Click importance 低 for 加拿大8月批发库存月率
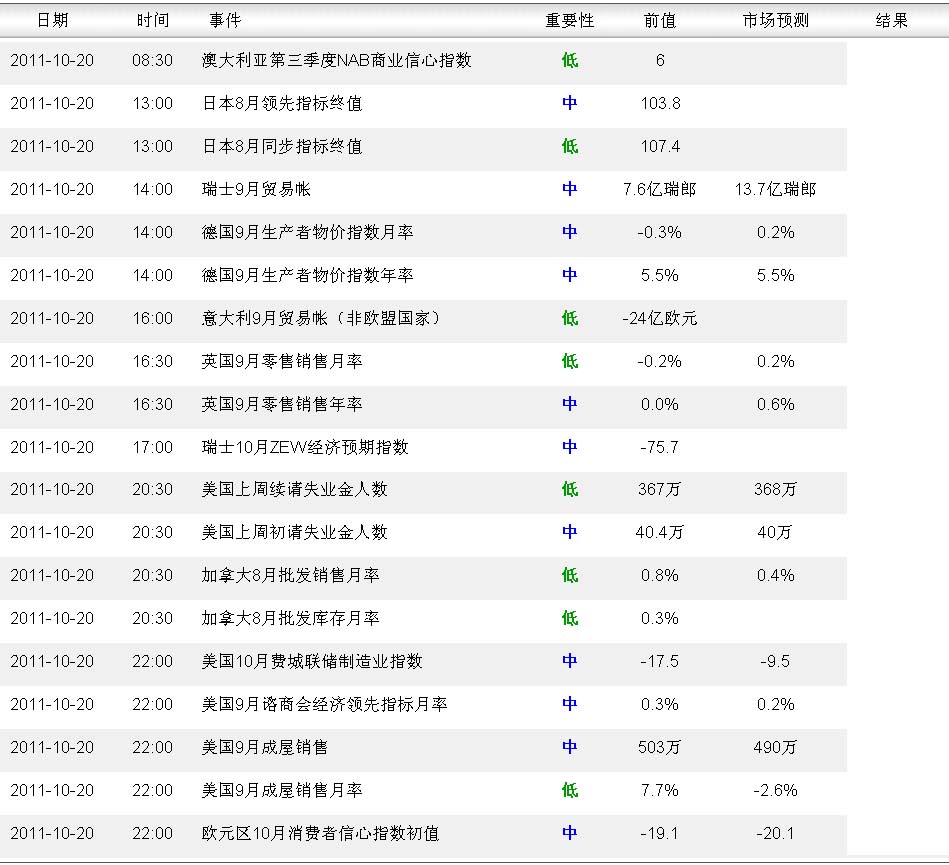 pyautogui.click(x=570, y=618)
